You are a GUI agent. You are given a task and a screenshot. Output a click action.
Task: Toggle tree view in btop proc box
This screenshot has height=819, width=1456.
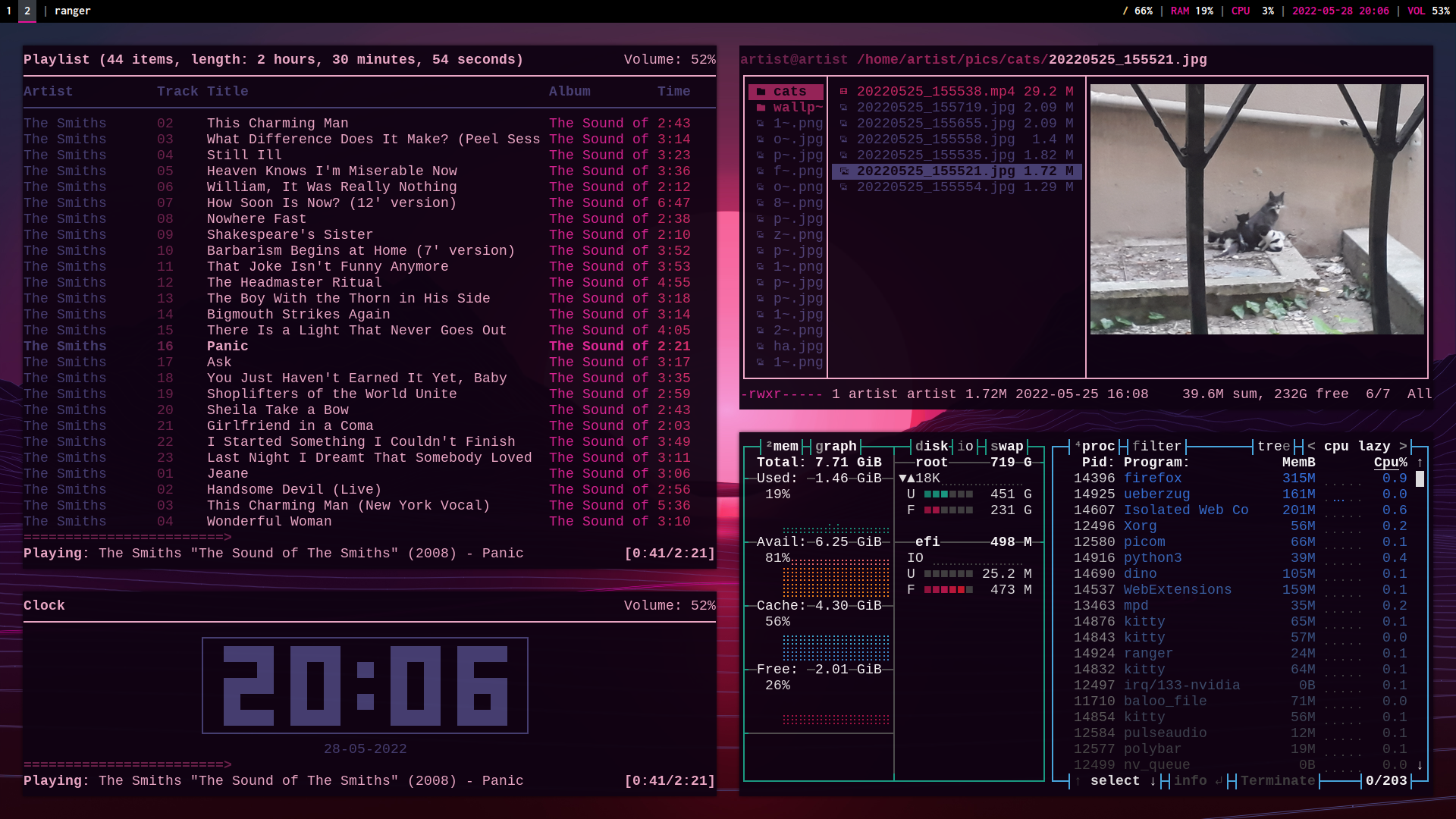1274,447
